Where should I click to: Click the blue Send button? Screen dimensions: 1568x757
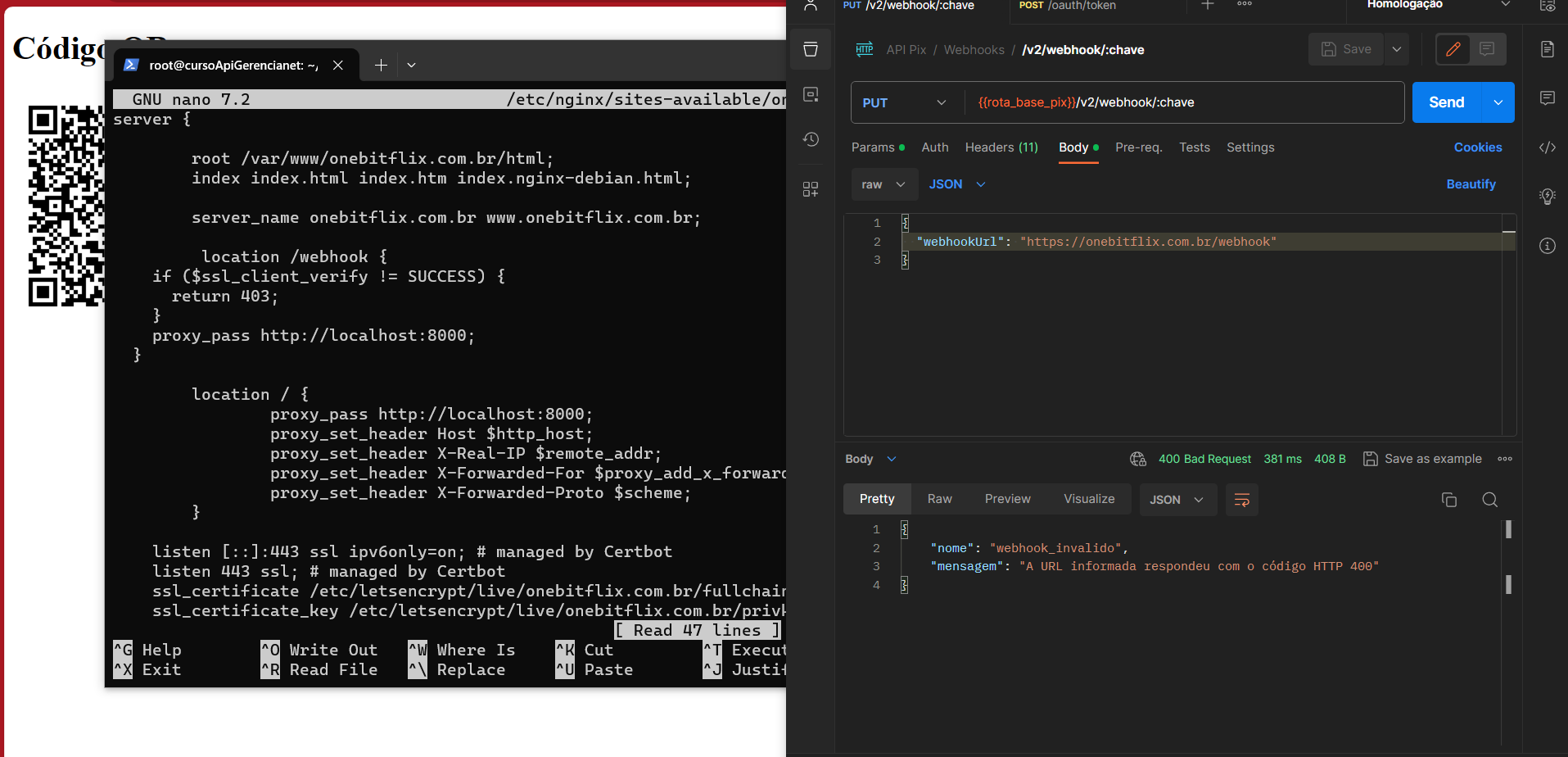tap(1447, 102)
